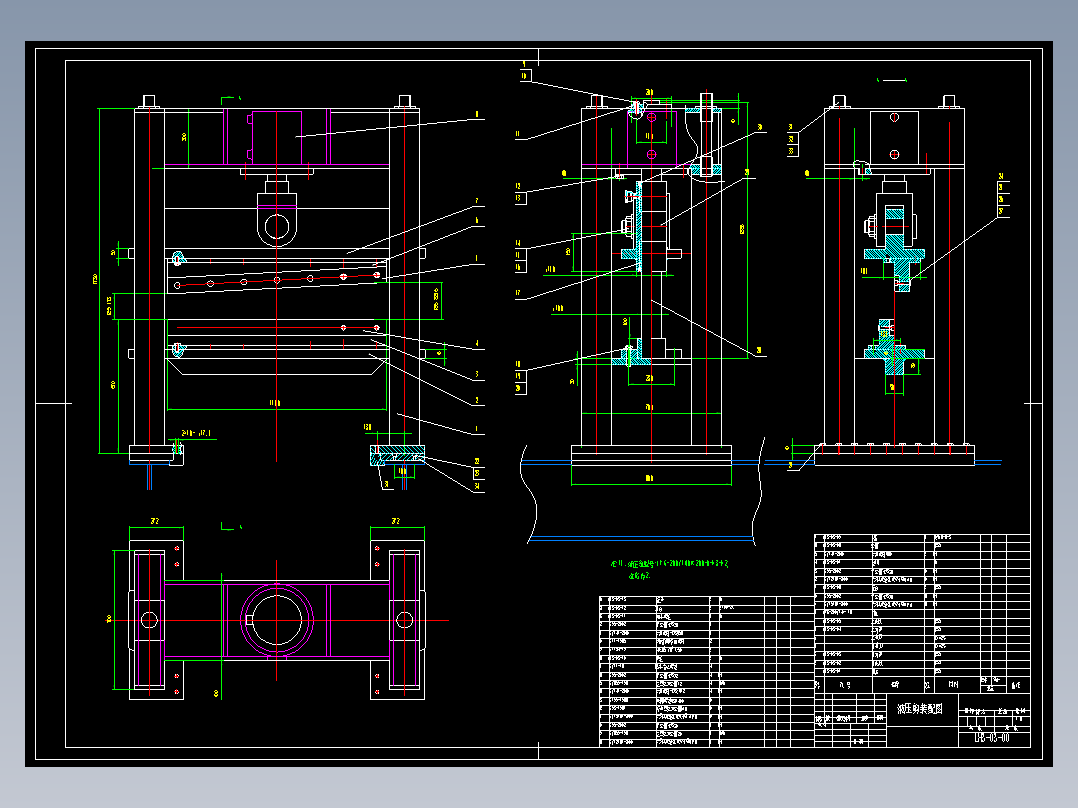Select the drawing number in the title block
The image size is (1078, 808).
(992, 738)
